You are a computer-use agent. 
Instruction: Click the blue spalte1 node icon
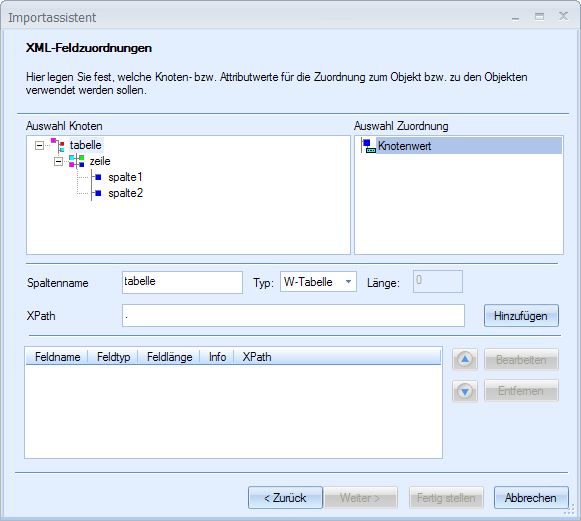pos(98,177)
